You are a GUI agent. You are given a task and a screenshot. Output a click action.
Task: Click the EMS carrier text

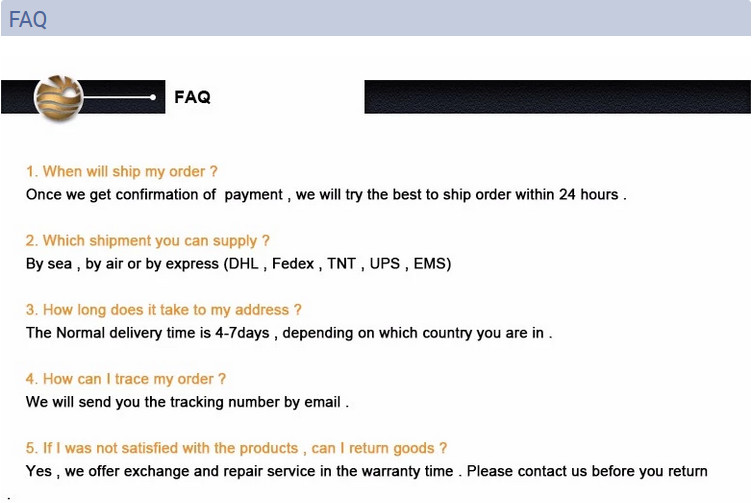[432, 264]
